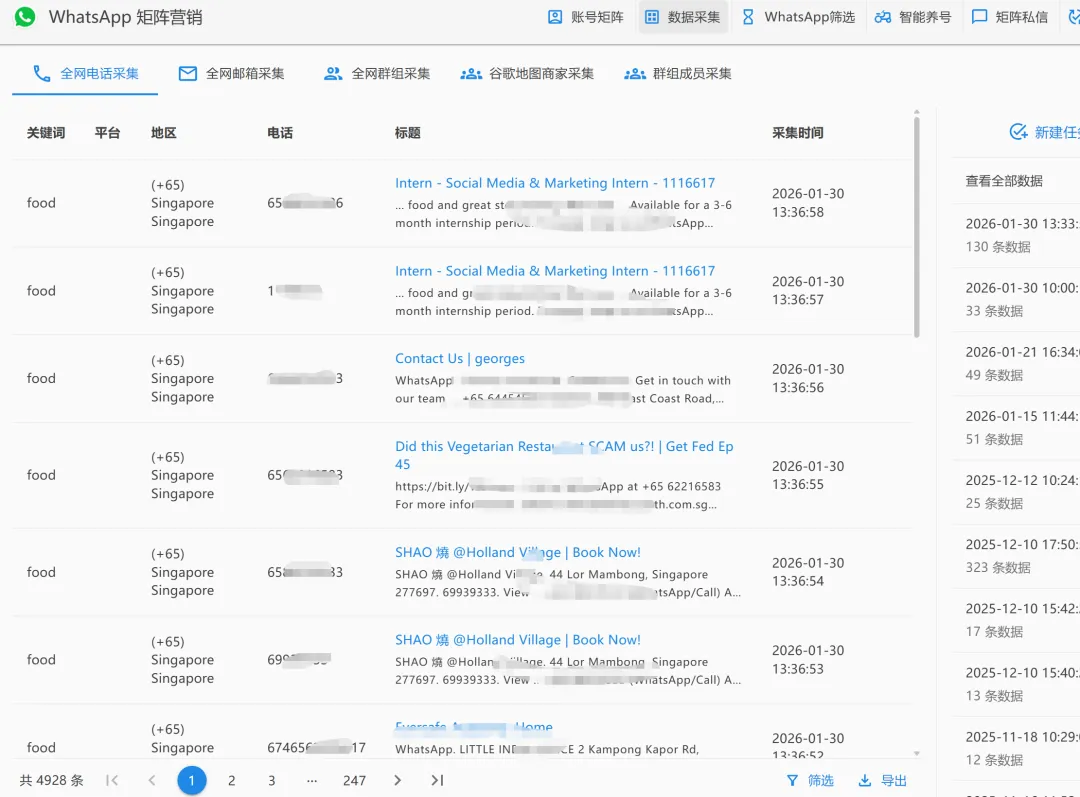Select the task with 12 条数据
The height and width of the screenshot is (797, 1080).
[x=1016, y=748]
